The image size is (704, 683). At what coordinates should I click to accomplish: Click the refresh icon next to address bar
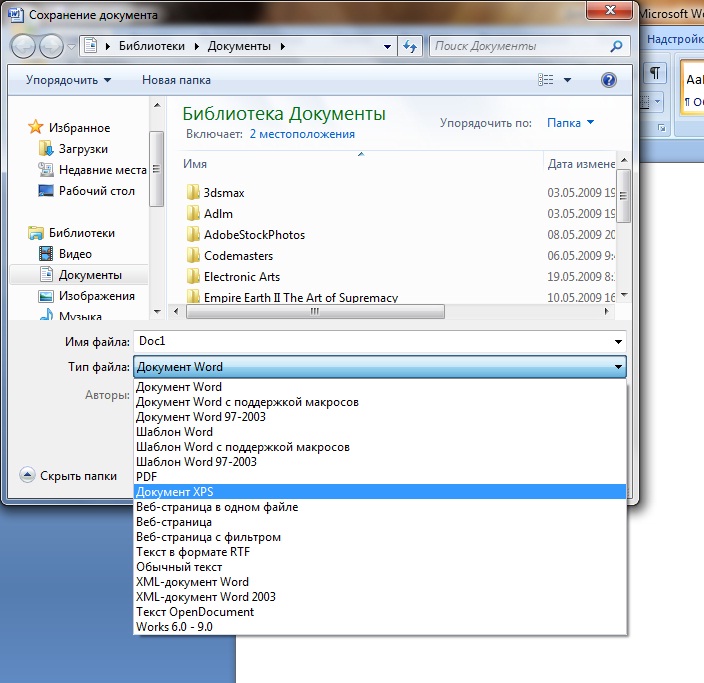pyautogui.click(x=409, y=46)
